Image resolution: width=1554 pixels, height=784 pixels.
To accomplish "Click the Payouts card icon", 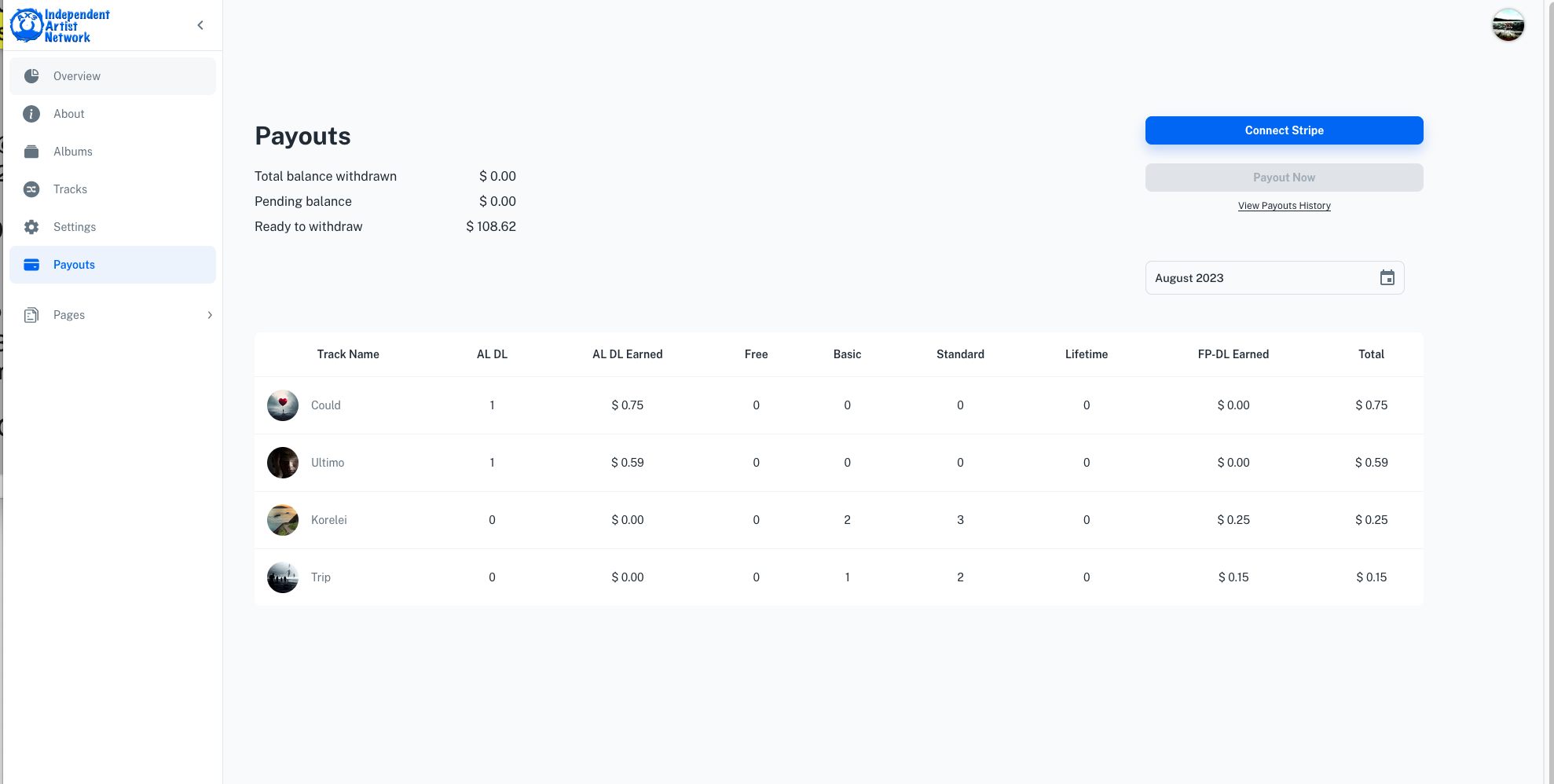I will 31,265.
